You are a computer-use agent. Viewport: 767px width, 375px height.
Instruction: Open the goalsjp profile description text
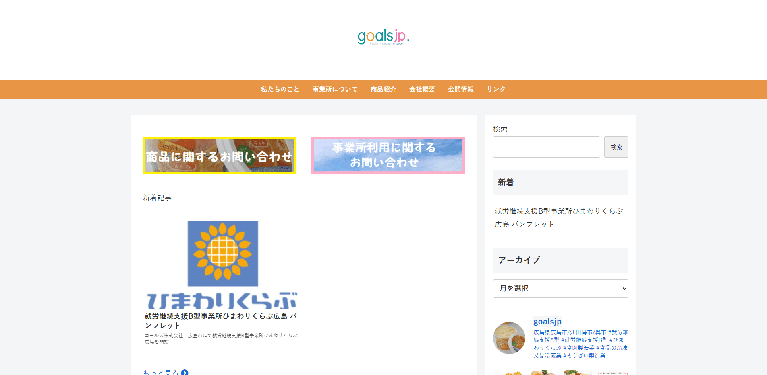(x=581, y=344)
